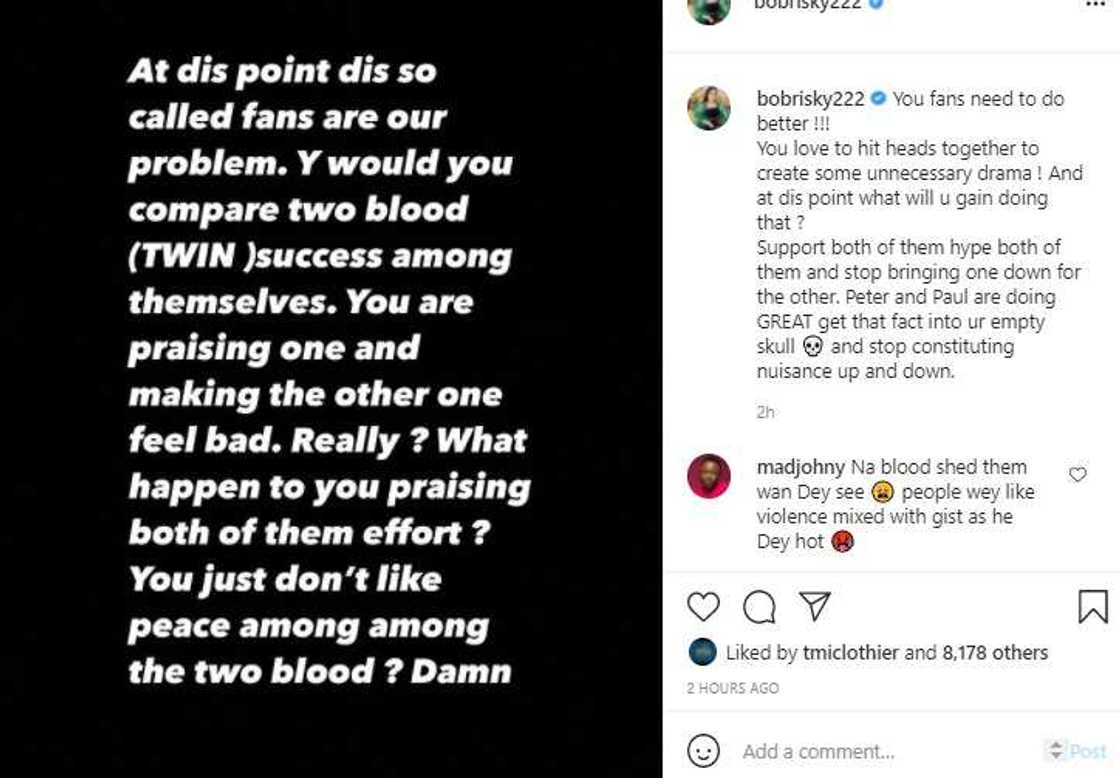1120x778 pixels.
Task: Share post via paper plane icon
Action: point(815,606)
